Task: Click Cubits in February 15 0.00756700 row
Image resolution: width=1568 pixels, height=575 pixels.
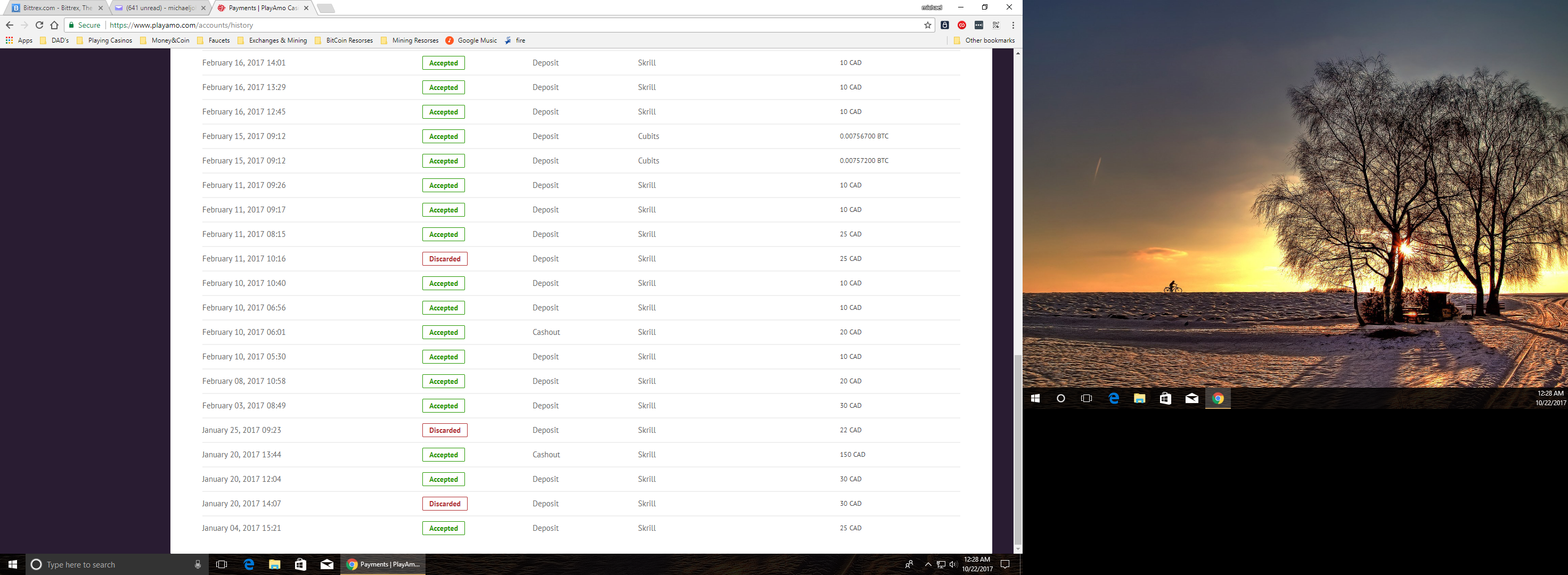Action: click(648, 136)
